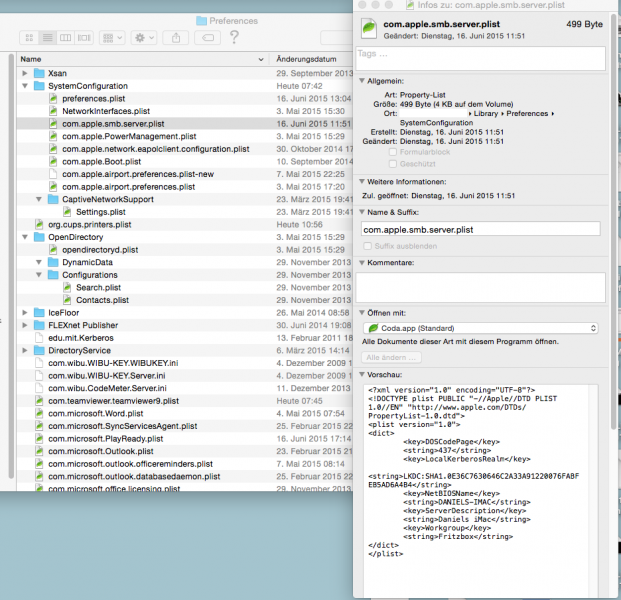Switch Finder to icon view
Screen dimensions: 621x600
coord(29,38)
